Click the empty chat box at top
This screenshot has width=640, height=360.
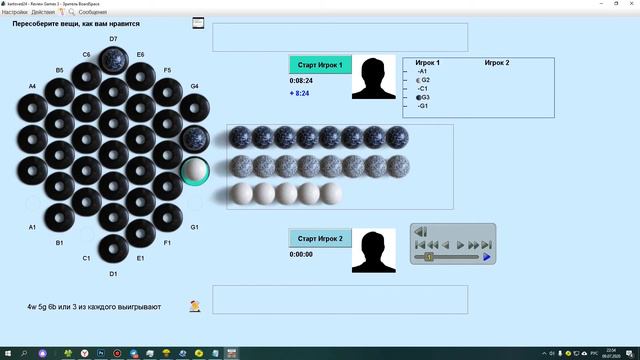[x=340, y=38]
